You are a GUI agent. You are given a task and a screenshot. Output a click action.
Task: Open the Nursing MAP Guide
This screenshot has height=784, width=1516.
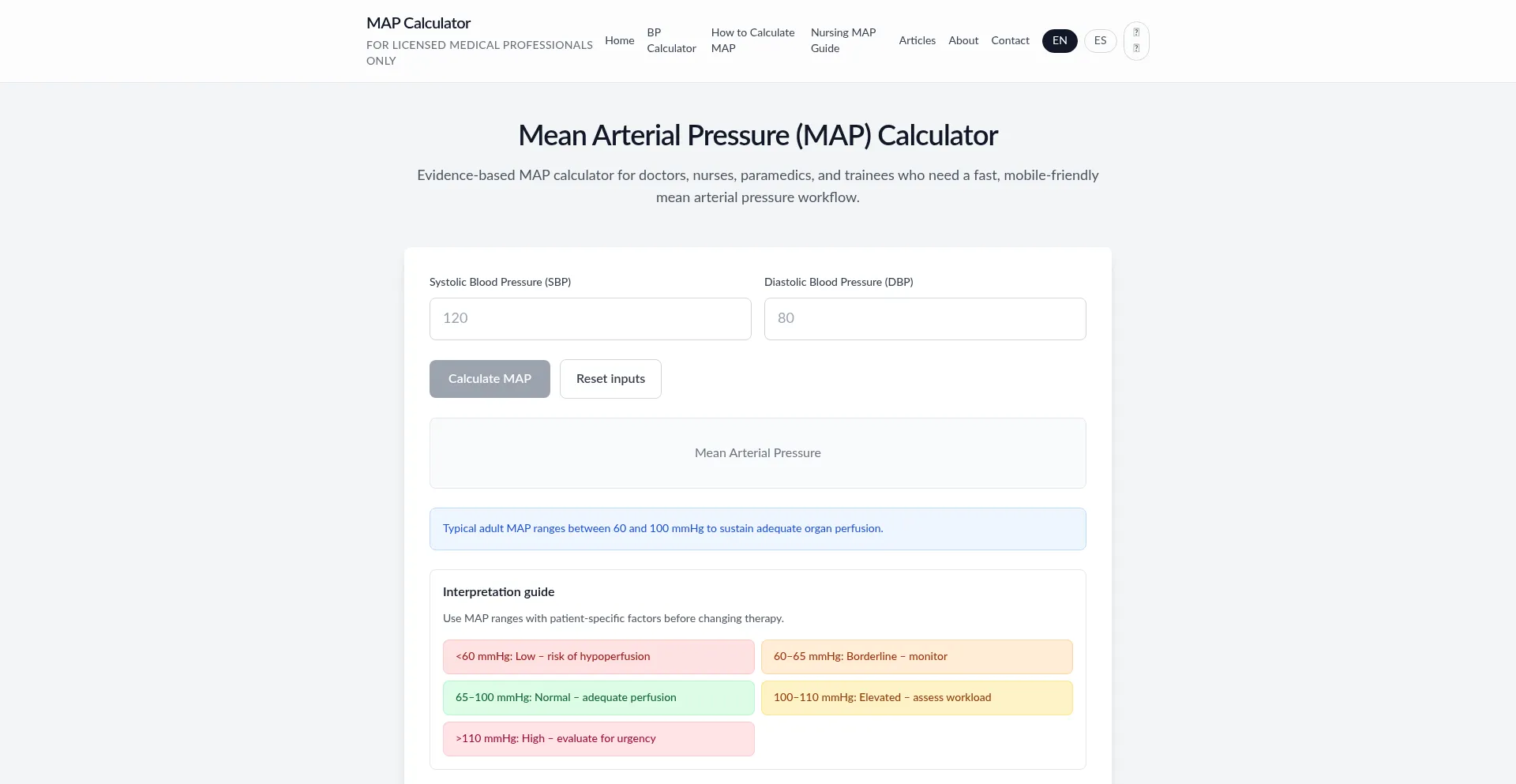[x=842, y=40]
